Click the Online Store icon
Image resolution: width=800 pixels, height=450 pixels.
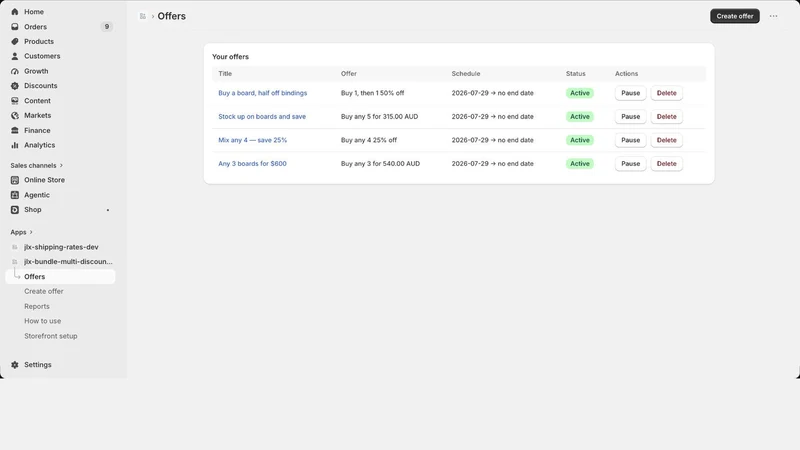pyautogui.click(x=15, y=180)
